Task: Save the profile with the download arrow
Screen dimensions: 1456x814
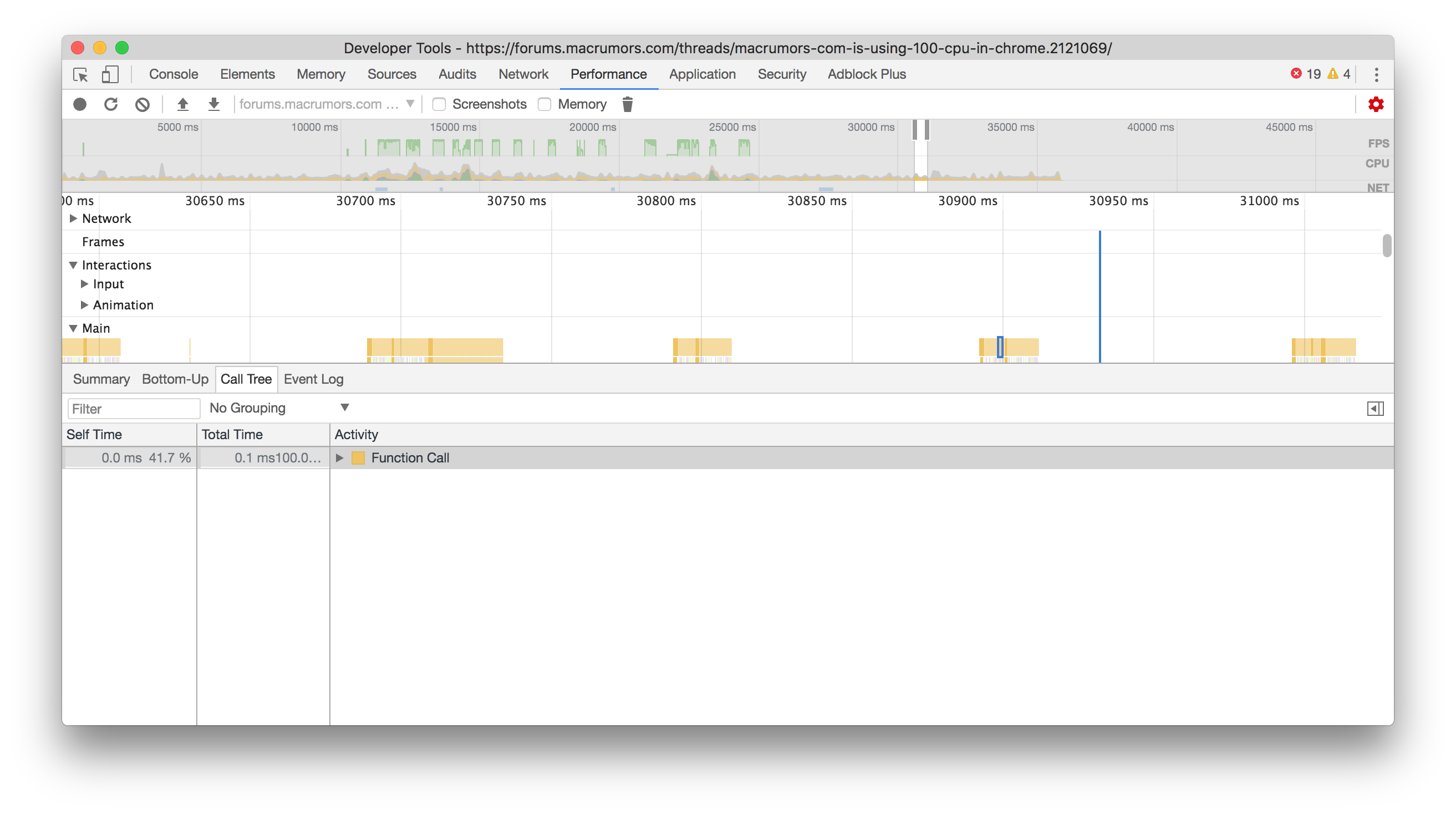Action: [x=213, y=104]
